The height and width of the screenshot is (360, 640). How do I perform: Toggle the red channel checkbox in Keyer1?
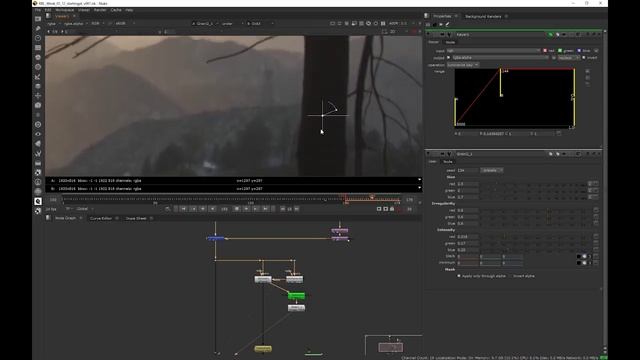click(x=545, y=51)
